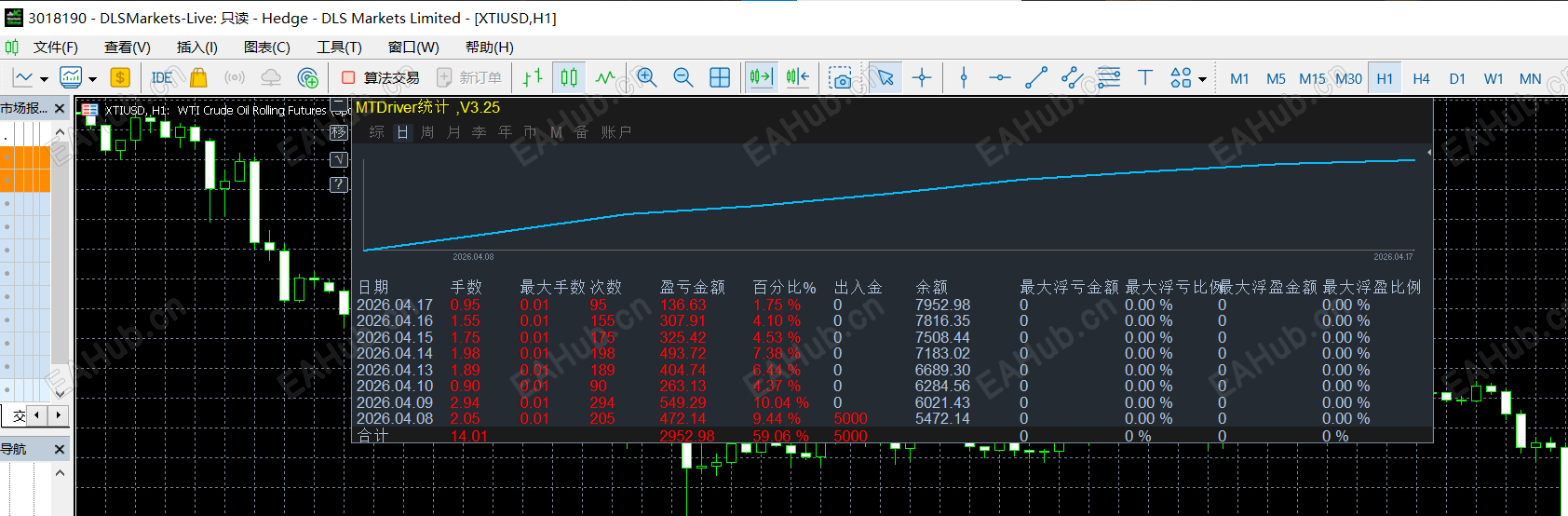Minimize the MTDriver statistics panel

pos(339,105)
